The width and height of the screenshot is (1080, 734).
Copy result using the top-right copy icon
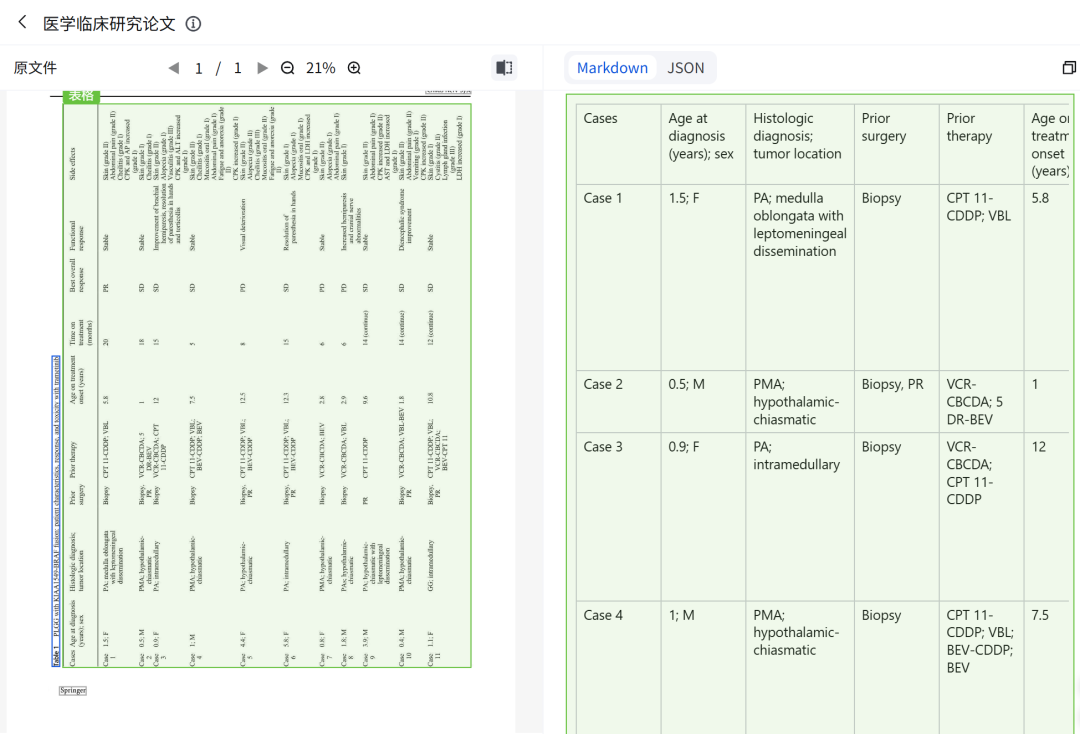pos(1069,67)
